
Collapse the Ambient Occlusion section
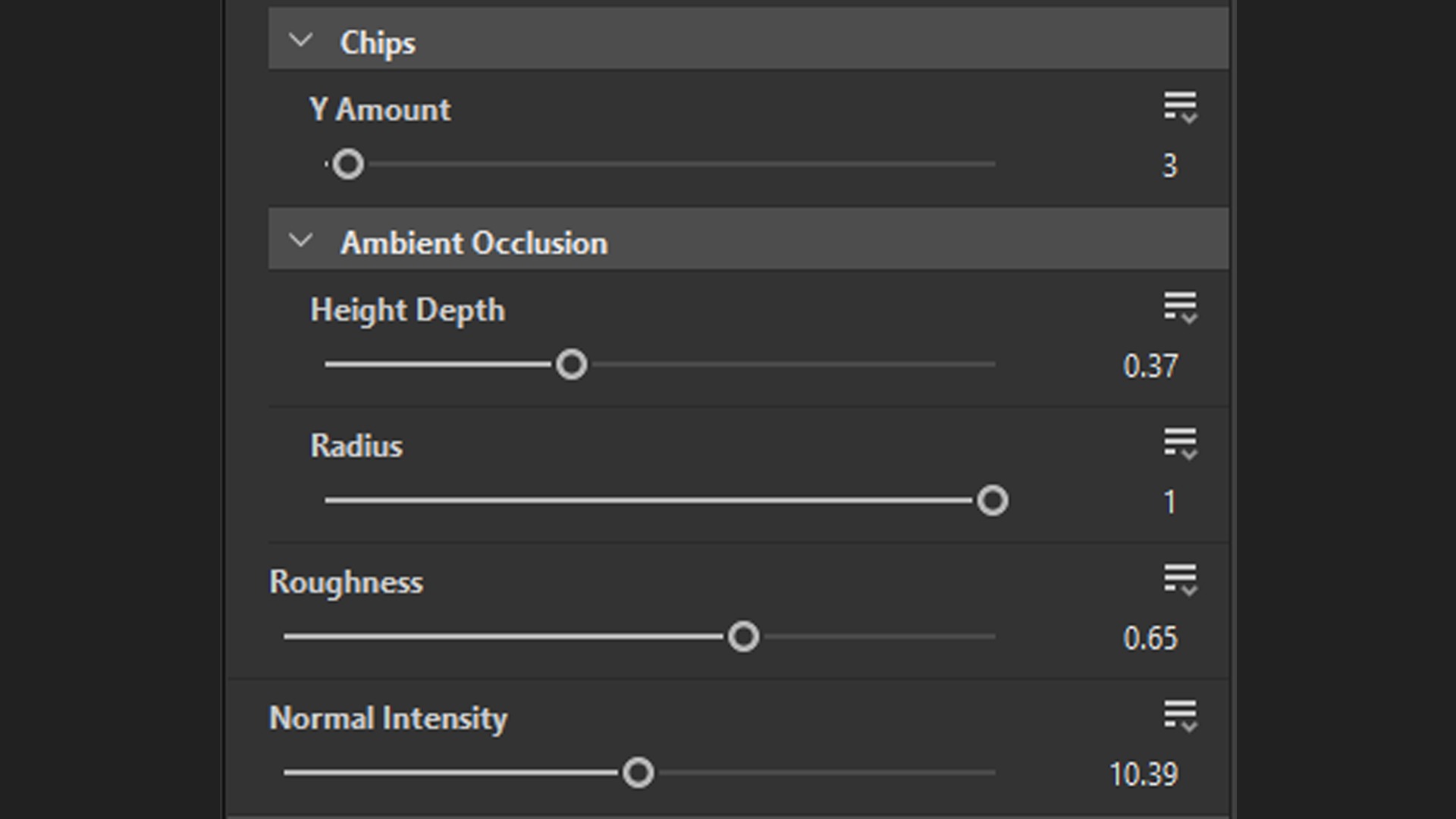pyautogui.click(x=301, y=241)
